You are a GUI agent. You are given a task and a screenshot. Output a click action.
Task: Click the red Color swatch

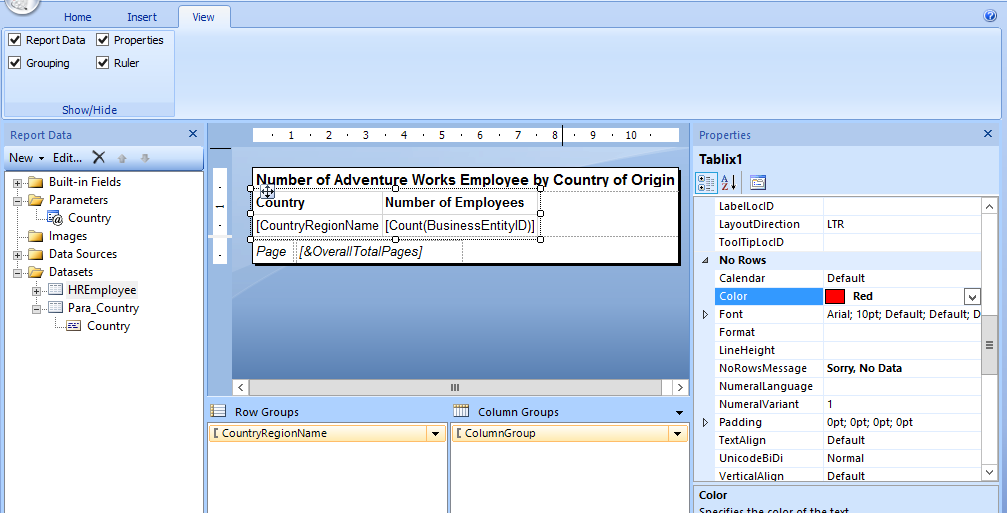(x=835, y=297)
